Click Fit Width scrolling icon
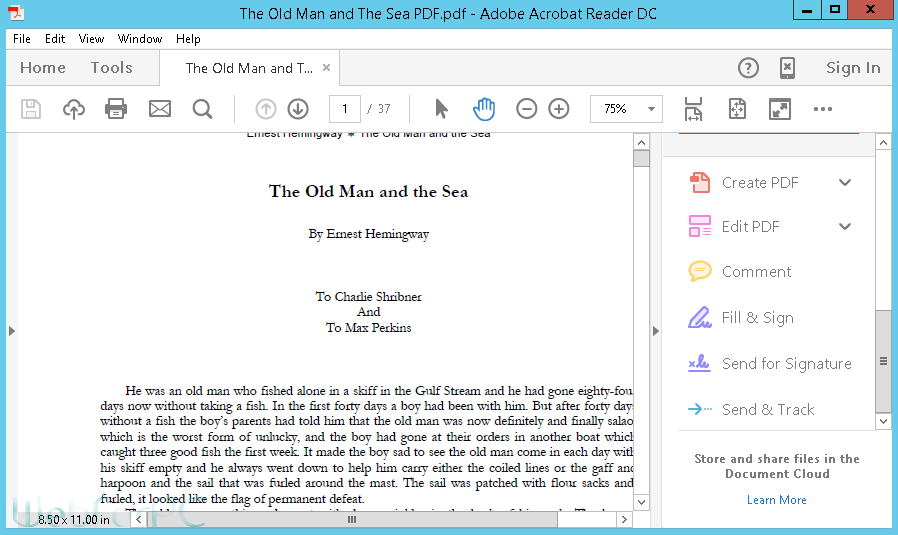This screenshot has width=898, height=535. [693, 109]
